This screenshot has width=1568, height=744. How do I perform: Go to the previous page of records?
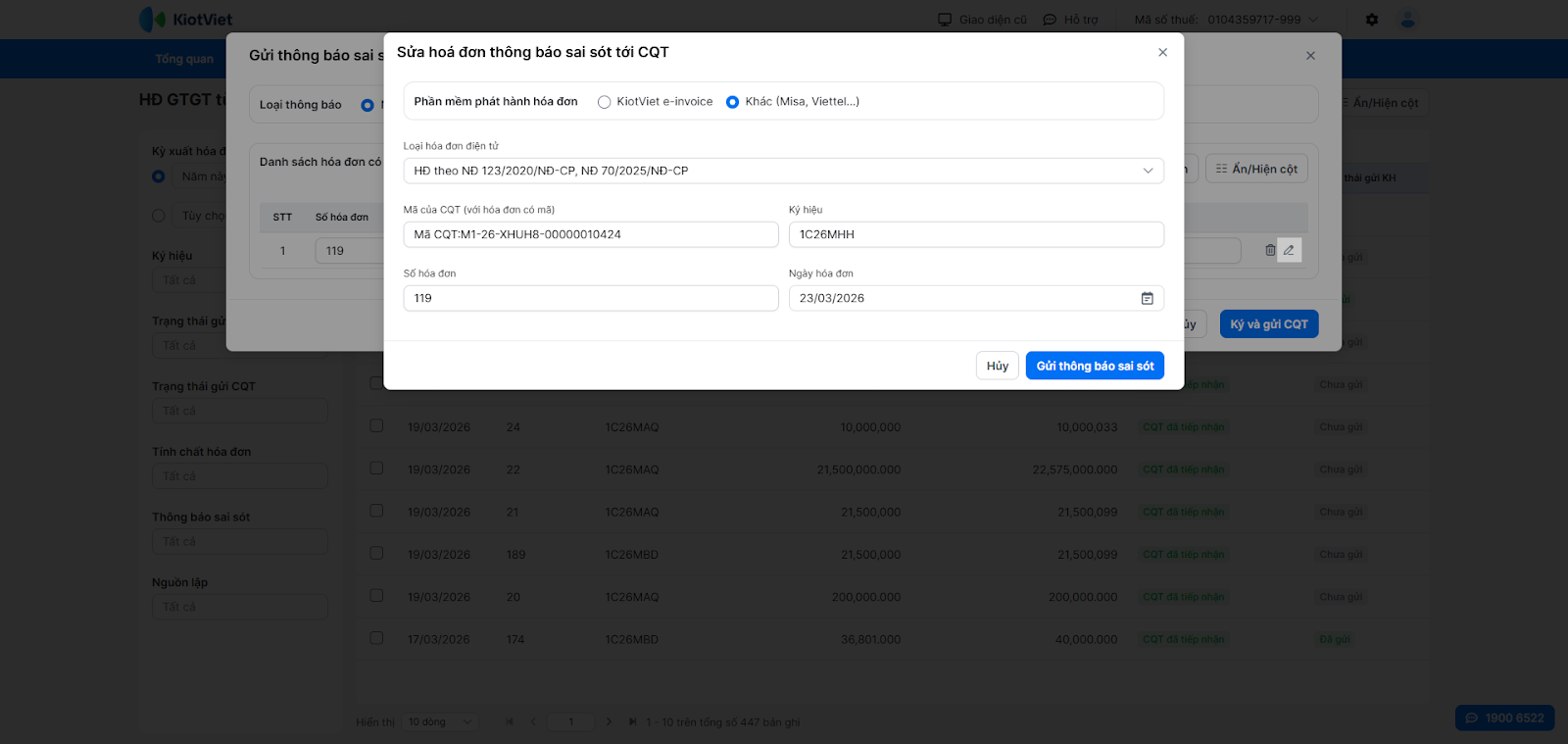(x=533, y=721)
